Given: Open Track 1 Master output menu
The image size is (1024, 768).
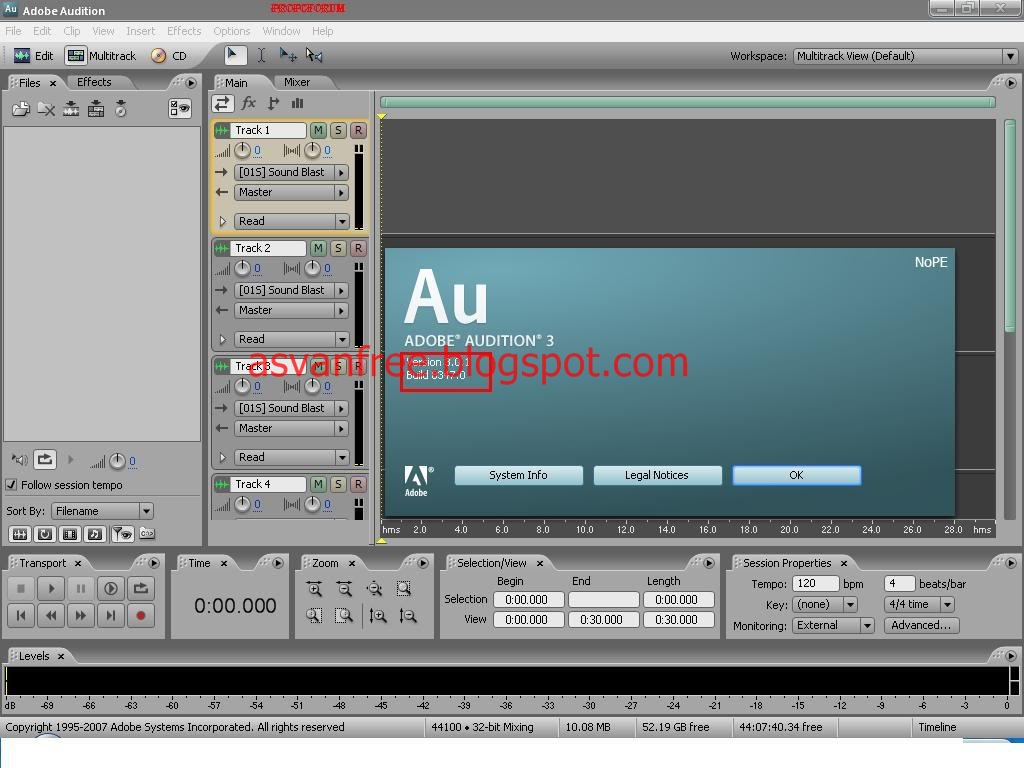Looking at the screenshot, I should [291, 193].
